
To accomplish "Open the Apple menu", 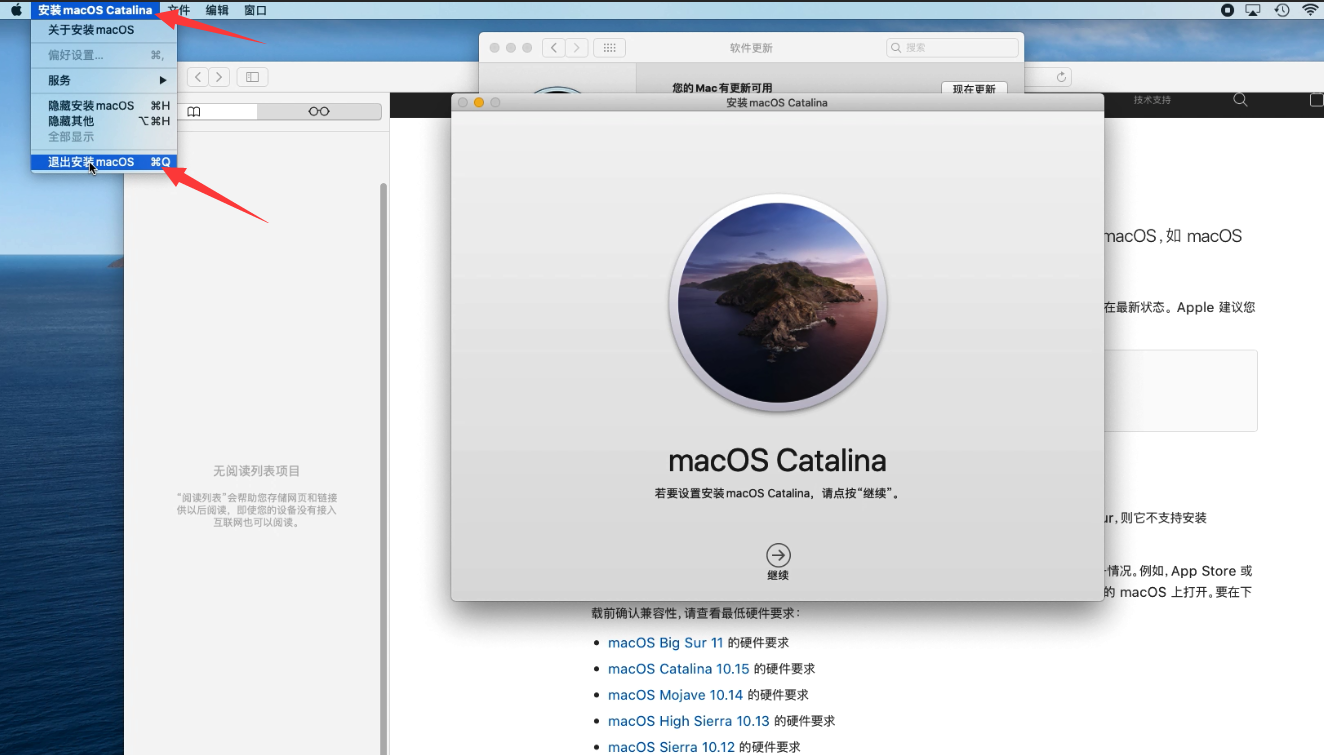I will pos(16,10).
